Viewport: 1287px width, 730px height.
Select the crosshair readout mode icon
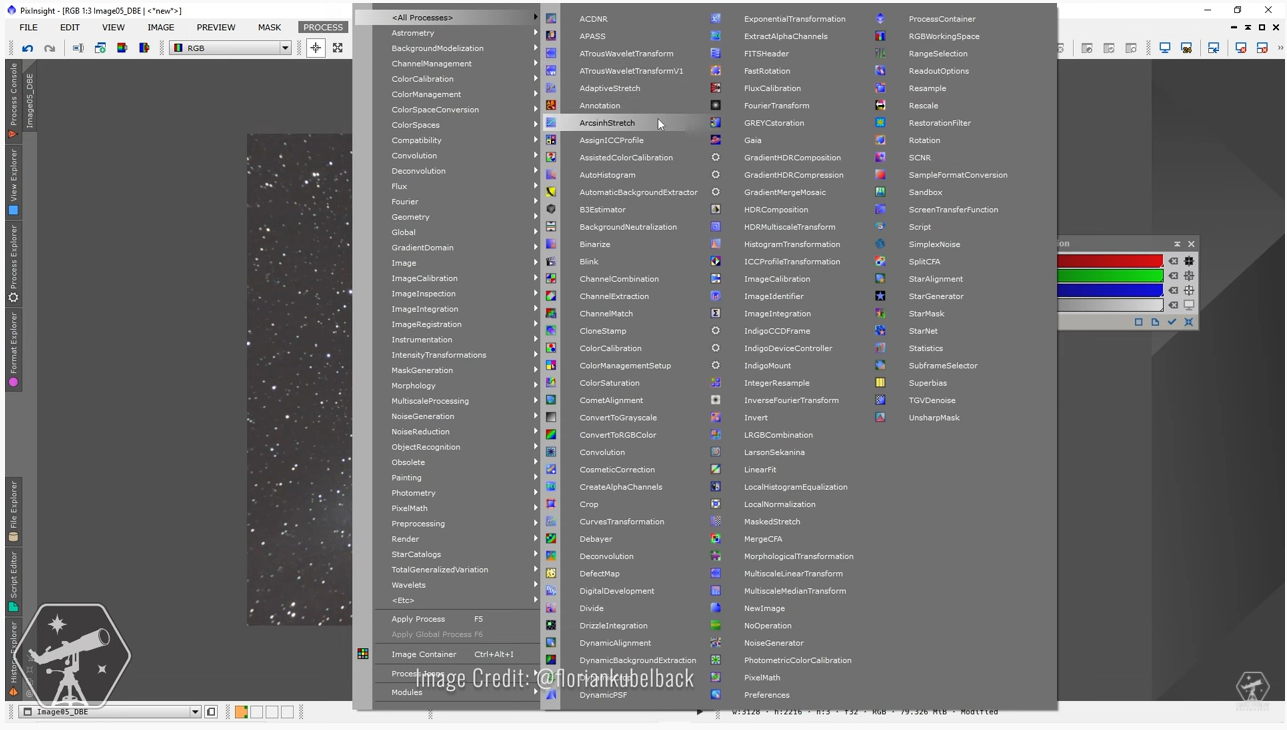pyautogui.click(x=316, y=48)
